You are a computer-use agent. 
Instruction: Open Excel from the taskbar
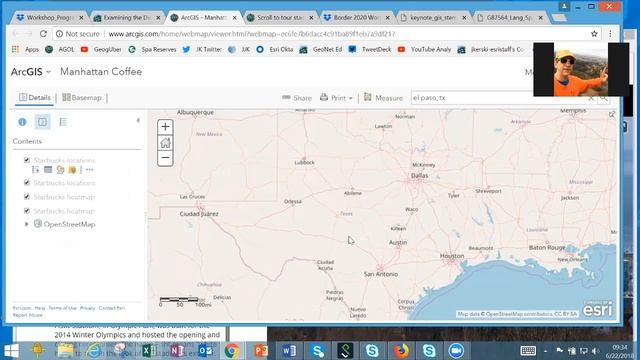click(149, 351)
